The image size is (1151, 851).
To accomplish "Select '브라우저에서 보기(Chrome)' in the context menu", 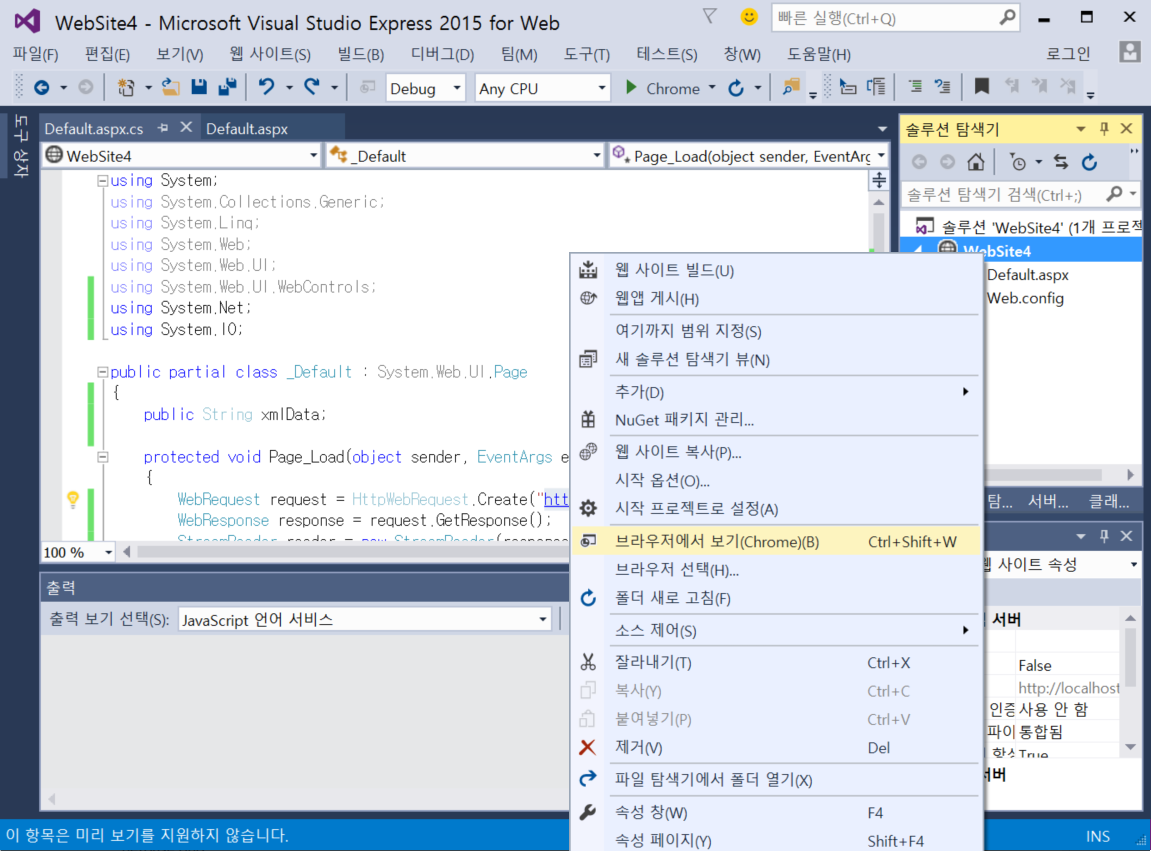I will click(x=716, y=542).
